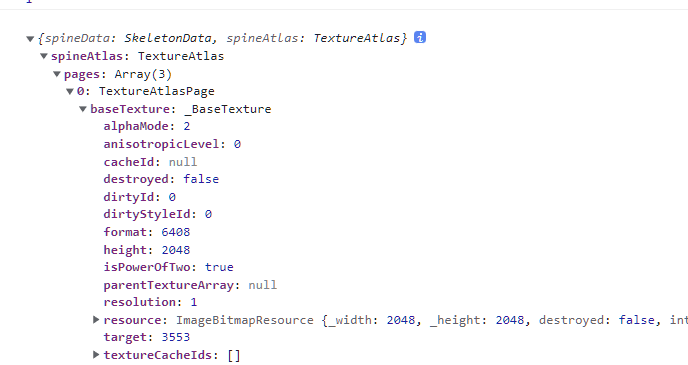Expand the textureCacheIds array
Viewport: 688px width, 365px height.
coord(96,355)
